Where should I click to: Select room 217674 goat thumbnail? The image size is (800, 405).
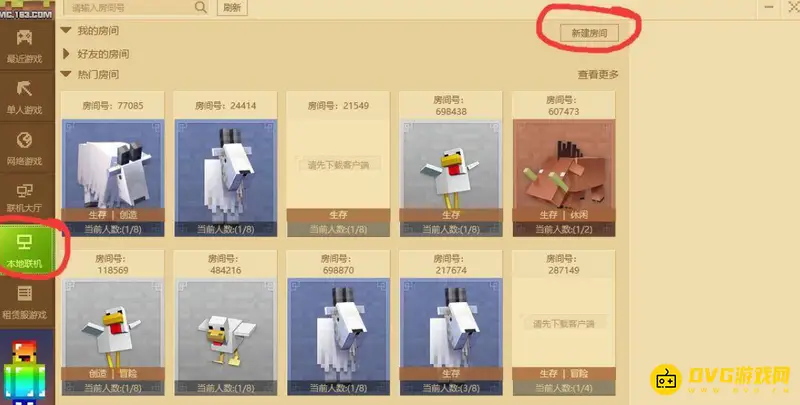451,323
